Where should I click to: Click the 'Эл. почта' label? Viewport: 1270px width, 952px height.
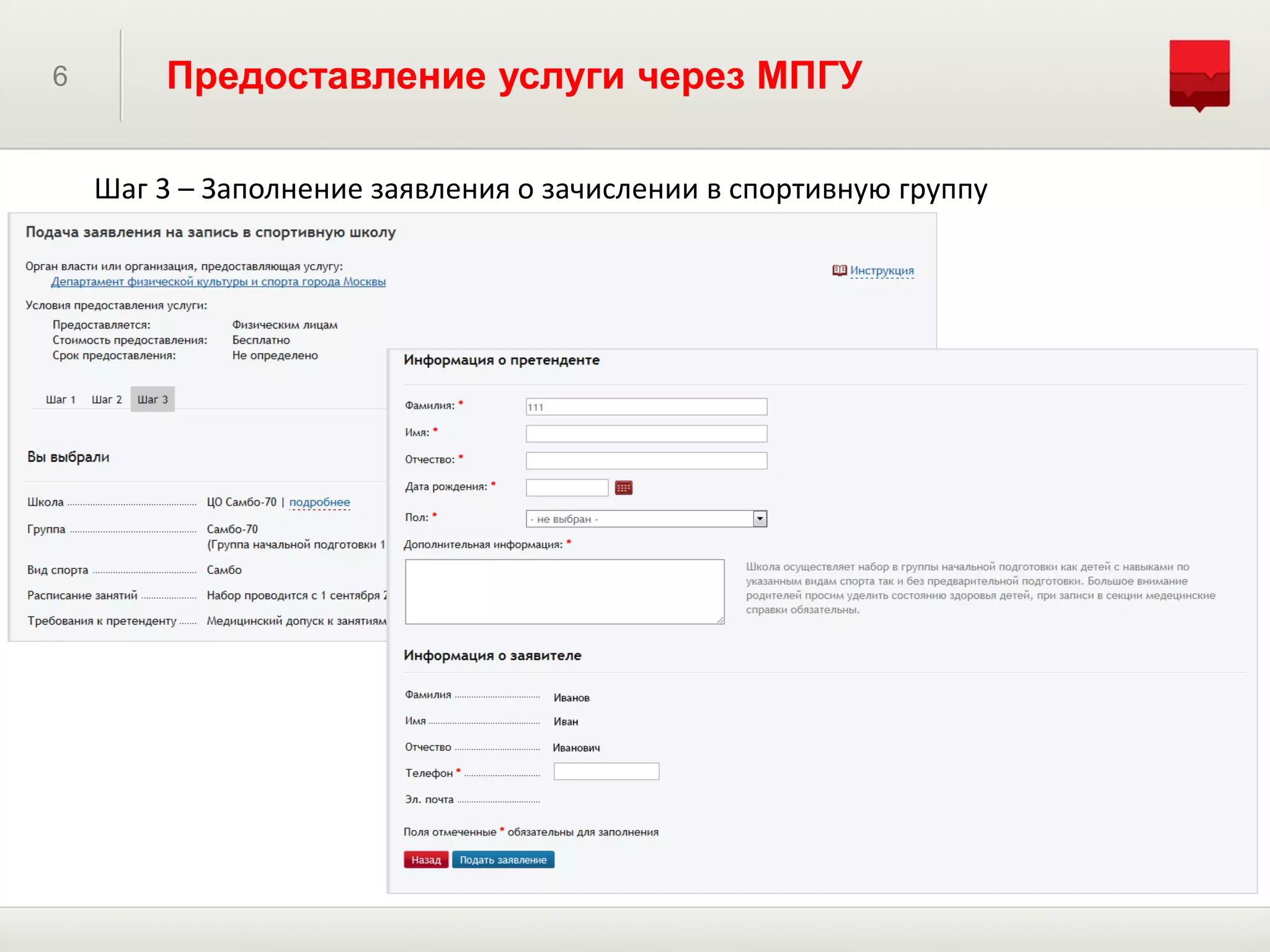[429, 800]
